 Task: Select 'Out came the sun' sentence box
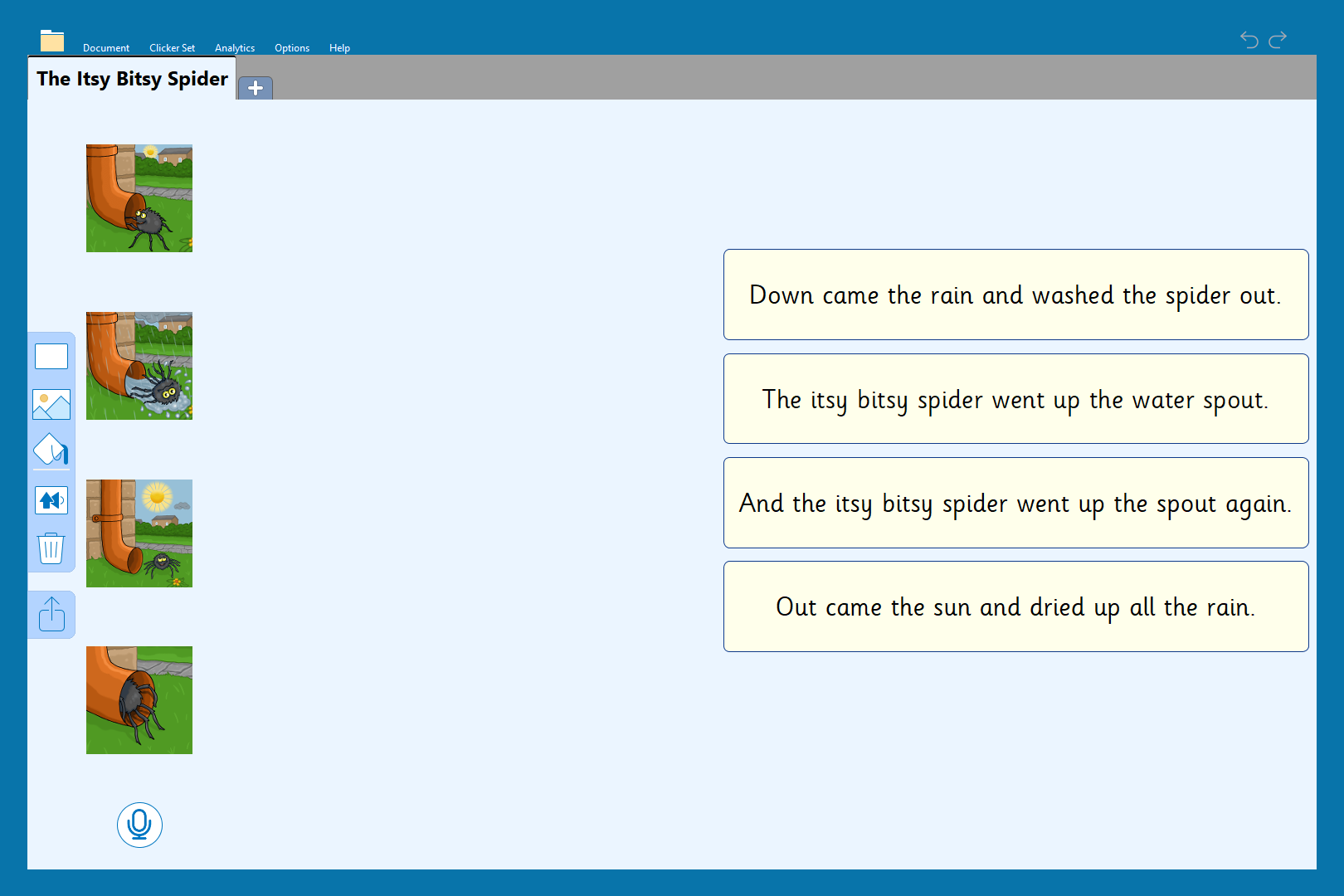coord(1015,606)
